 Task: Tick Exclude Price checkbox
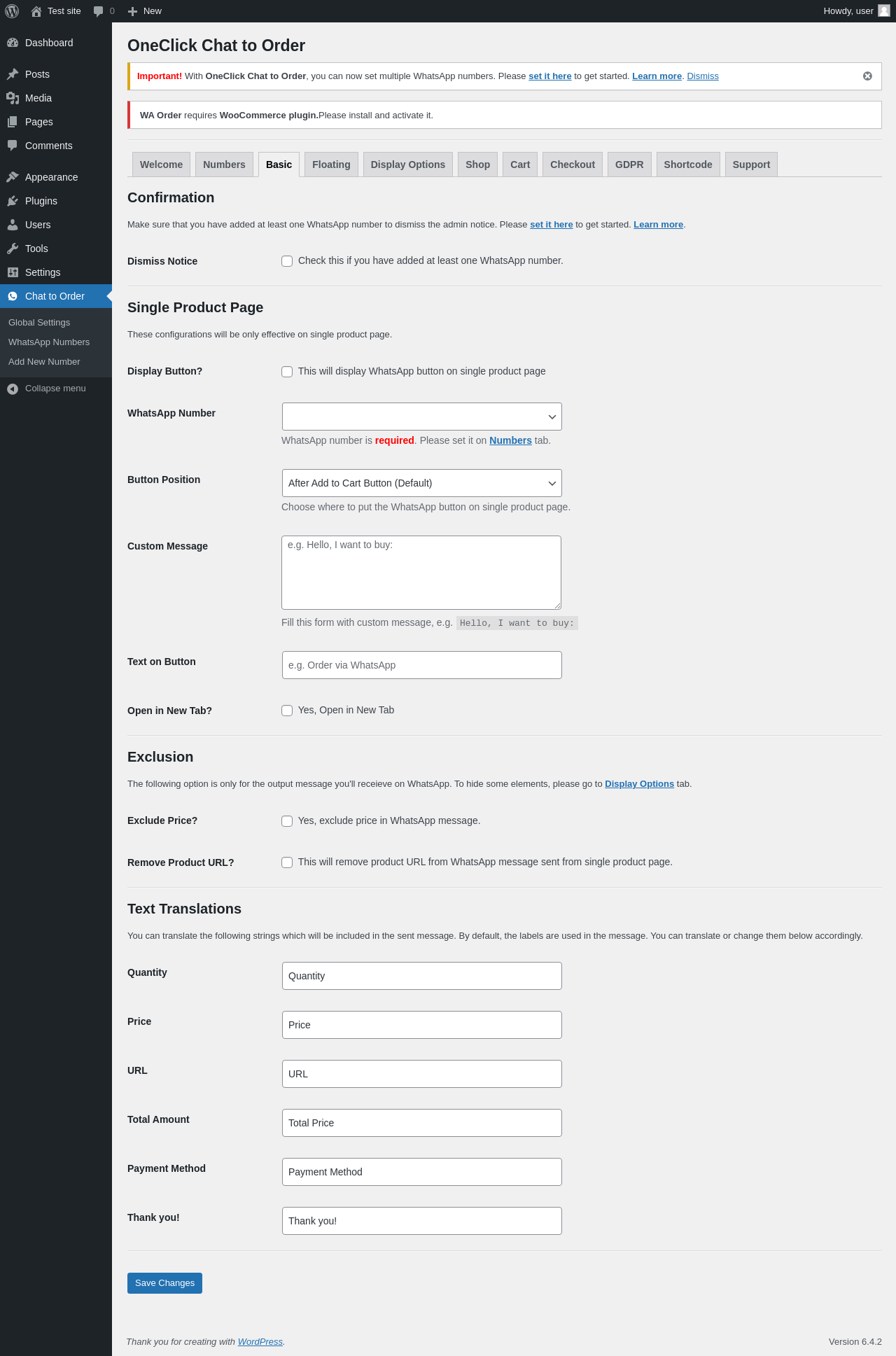point(287,821)
